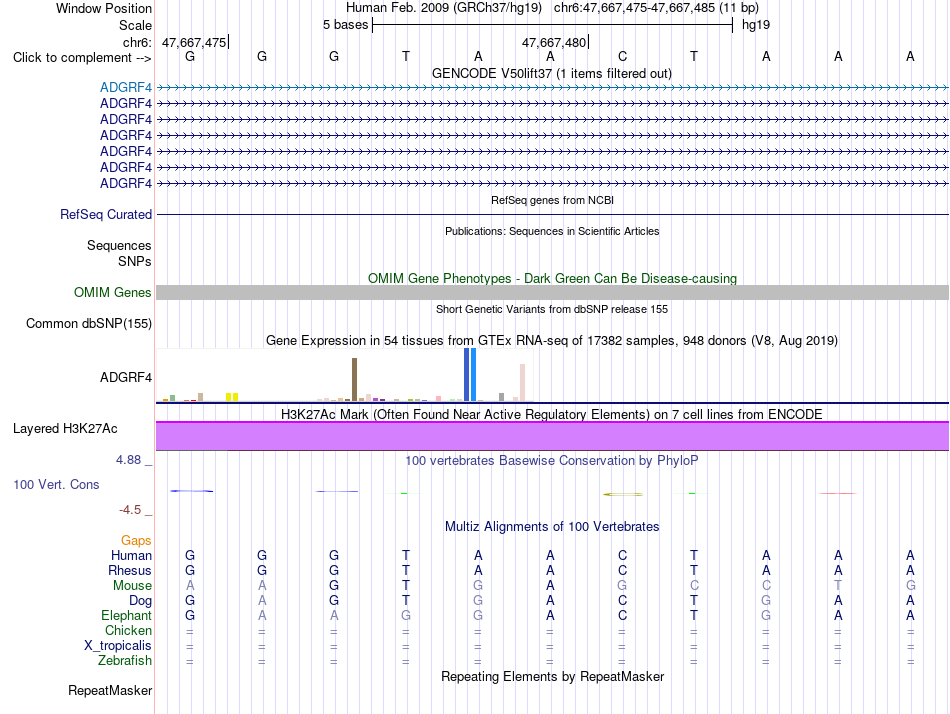
Task: Click the Dog species label
Action: coord(141,601)
